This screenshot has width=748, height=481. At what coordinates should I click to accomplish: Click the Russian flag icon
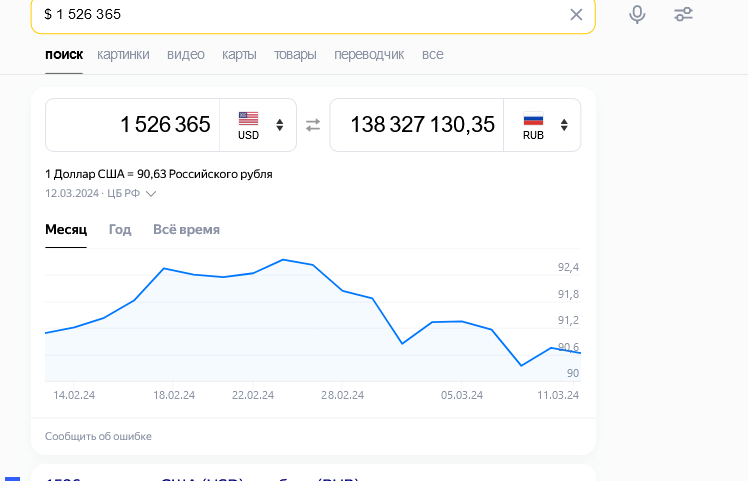click(x=533, y=118)
